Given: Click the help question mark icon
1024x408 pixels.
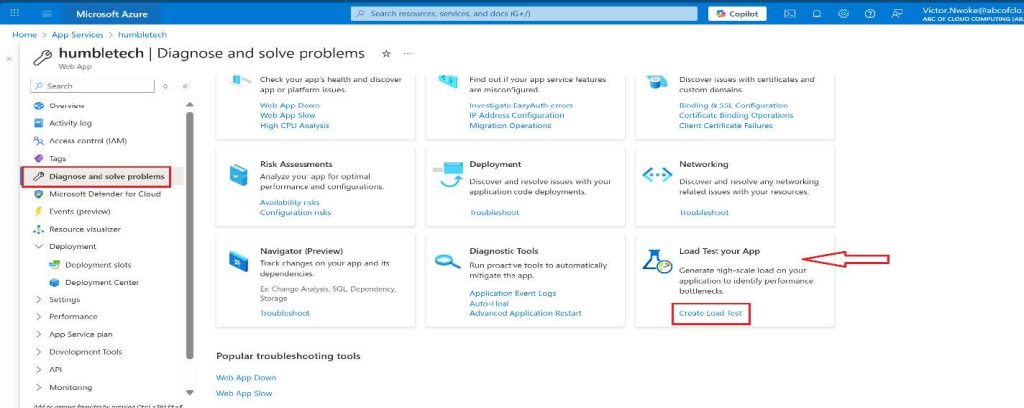Looking at the screenshot, I should (x=869, y=14).
